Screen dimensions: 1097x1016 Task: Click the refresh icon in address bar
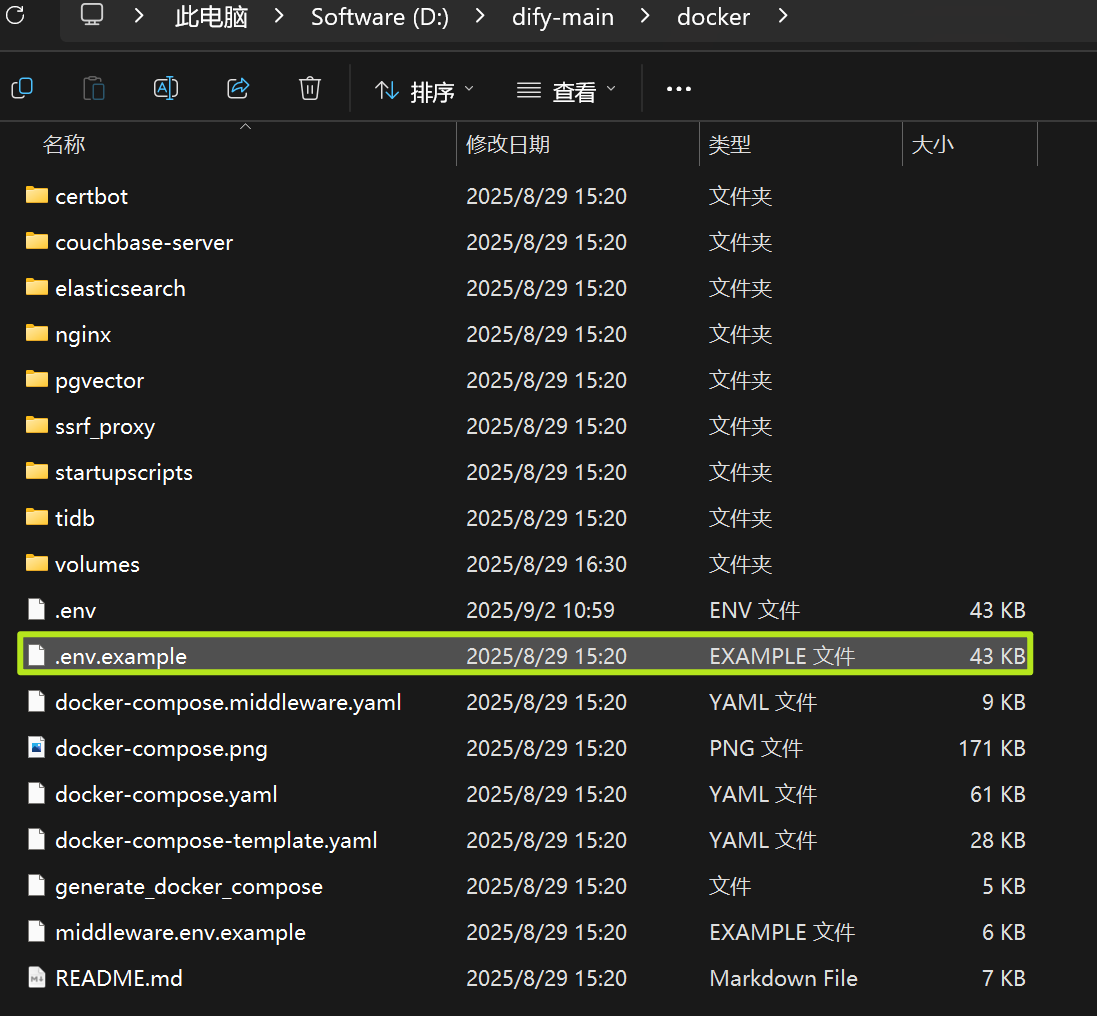tap(15, 15)
